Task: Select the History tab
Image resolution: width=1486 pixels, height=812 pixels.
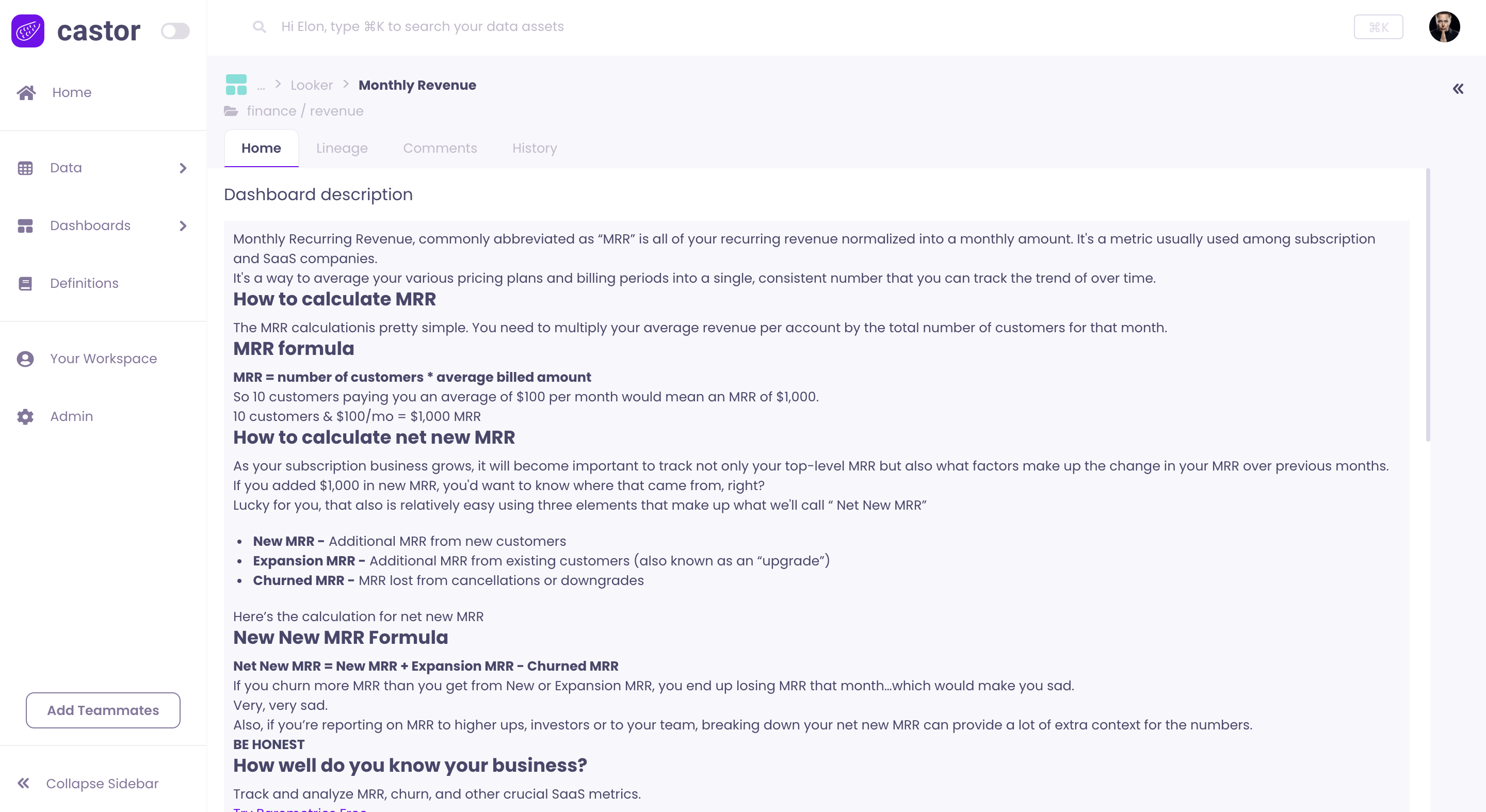Action: tap(534, 148)
